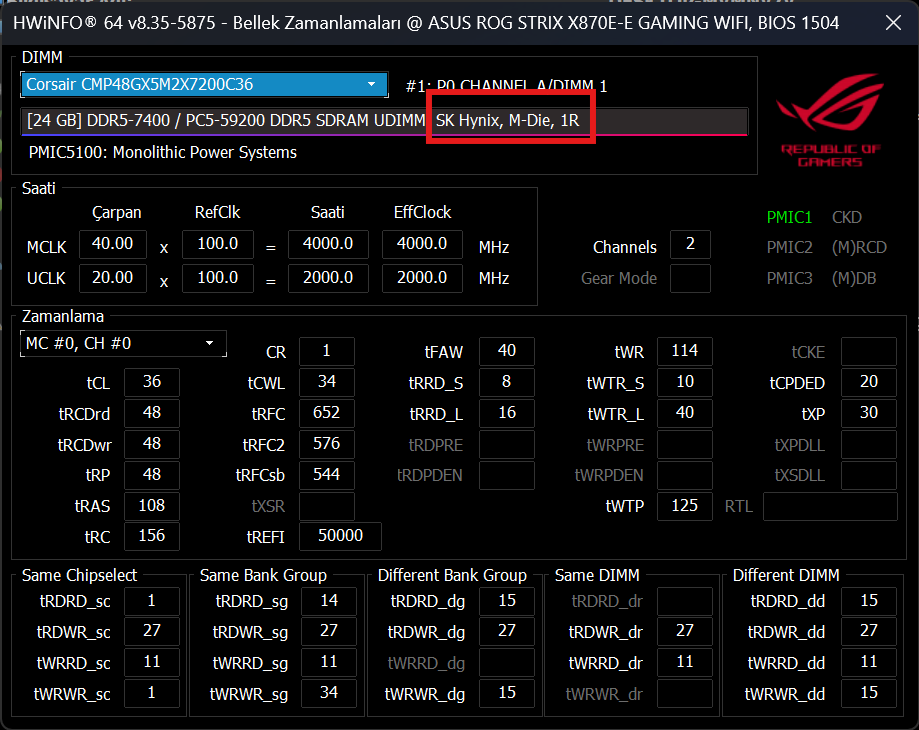Click the tWRRD_sc value 11

pyautogui.click(x=152, y=663)
